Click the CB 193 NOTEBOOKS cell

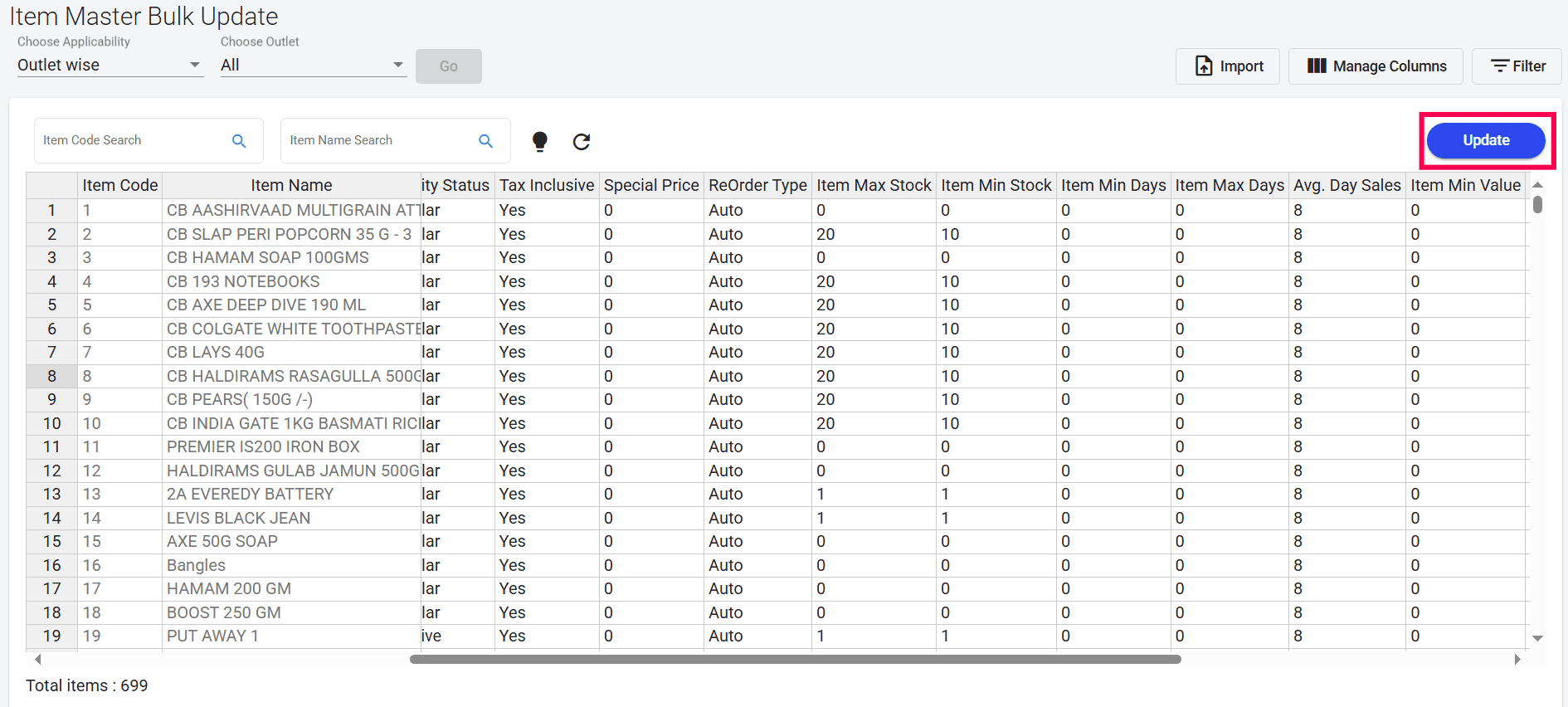(x=292, y=281)
